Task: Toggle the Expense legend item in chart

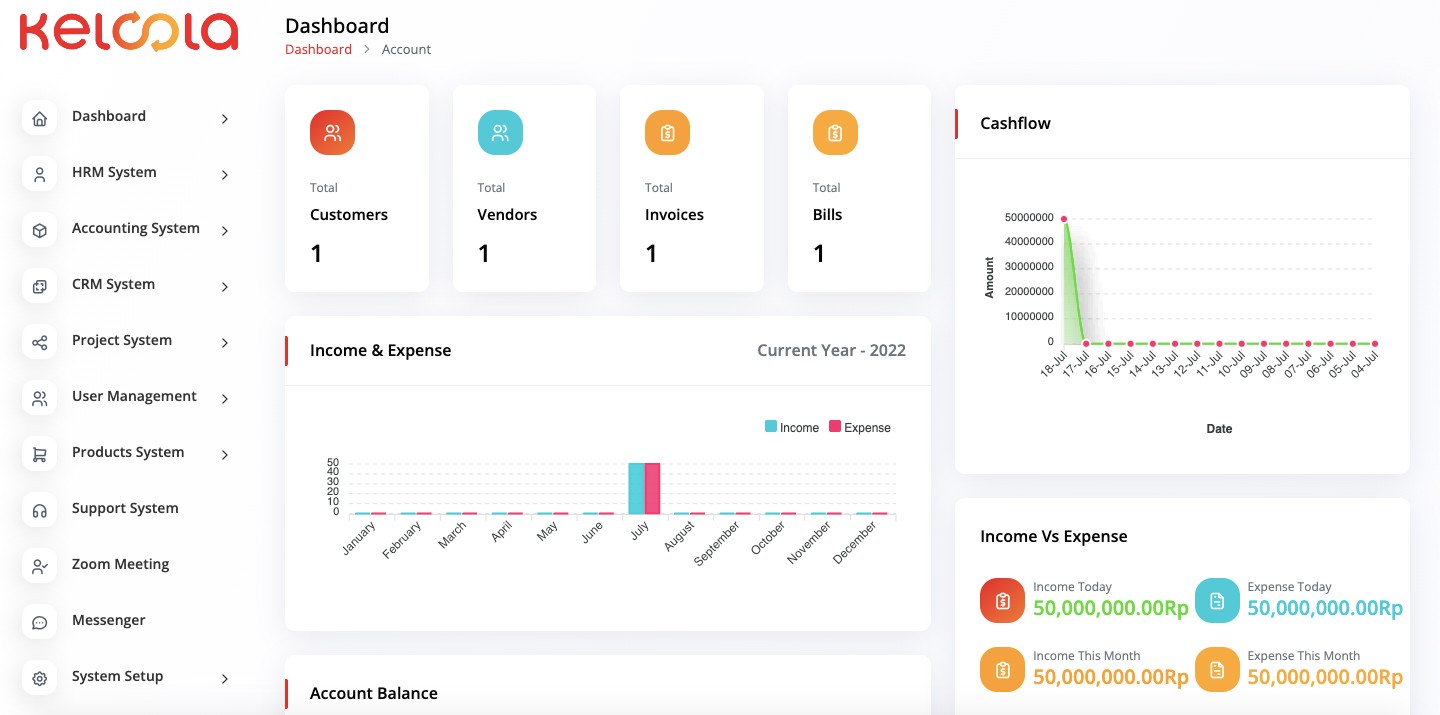Action: pyautogui.click(x=859, y=427)
